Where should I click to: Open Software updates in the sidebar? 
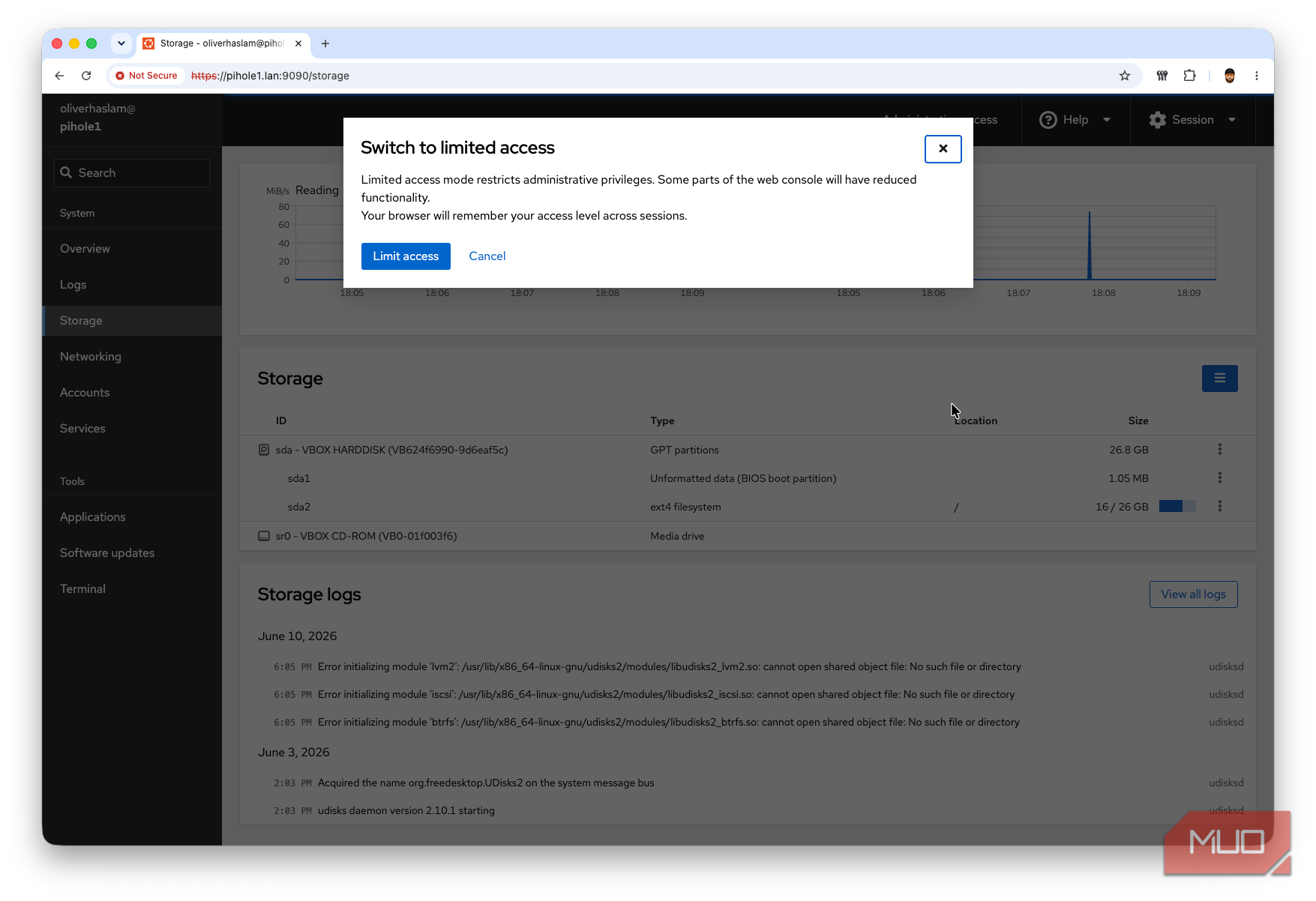tap(107, 553)
